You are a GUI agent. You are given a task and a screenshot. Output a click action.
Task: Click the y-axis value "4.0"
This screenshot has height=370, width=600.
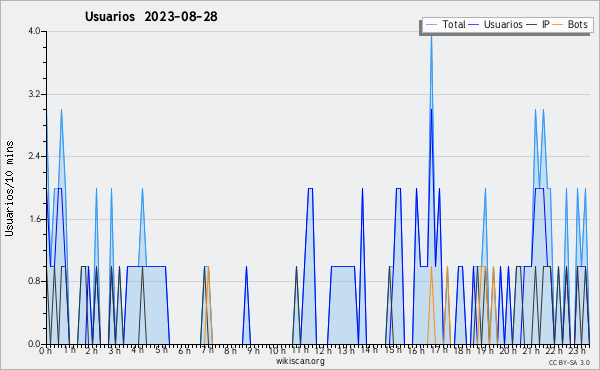click(34, 31)
